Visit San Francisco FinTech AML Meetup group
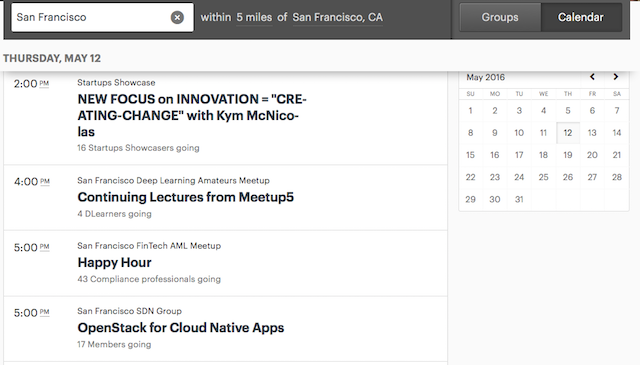The image size is (640, 365). click(149, 246)
